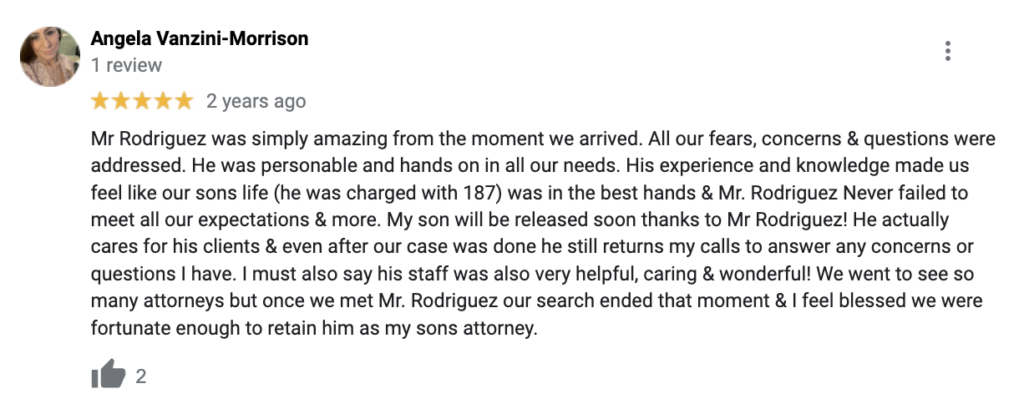Click the first gold rating star
The width and height of the screenshot is (1024, 414).
point(100,101)
